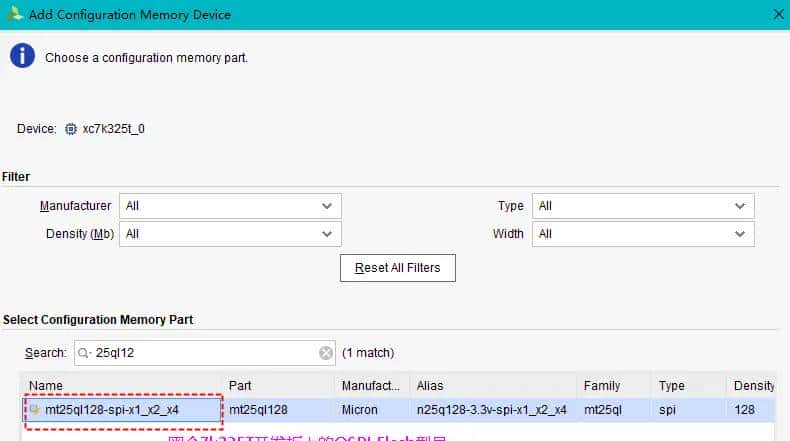This screenshot has width=790, height=441.
Task: Click the chip icon beside xc7k325t_0
Action: click(x=70, y=129)
